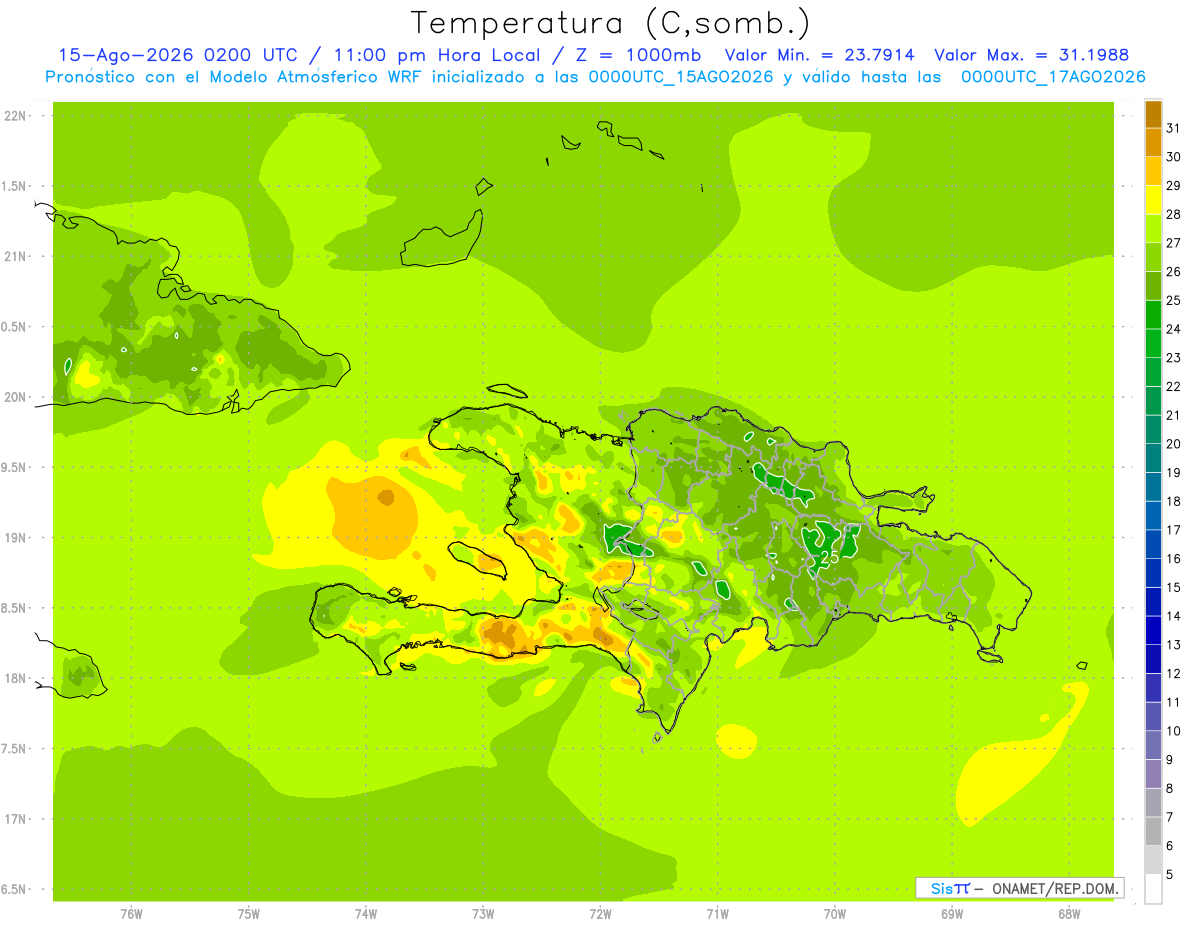Click the '20N' latitude axis label
This screenshot has width=1200, height=927.
(15, 397)
